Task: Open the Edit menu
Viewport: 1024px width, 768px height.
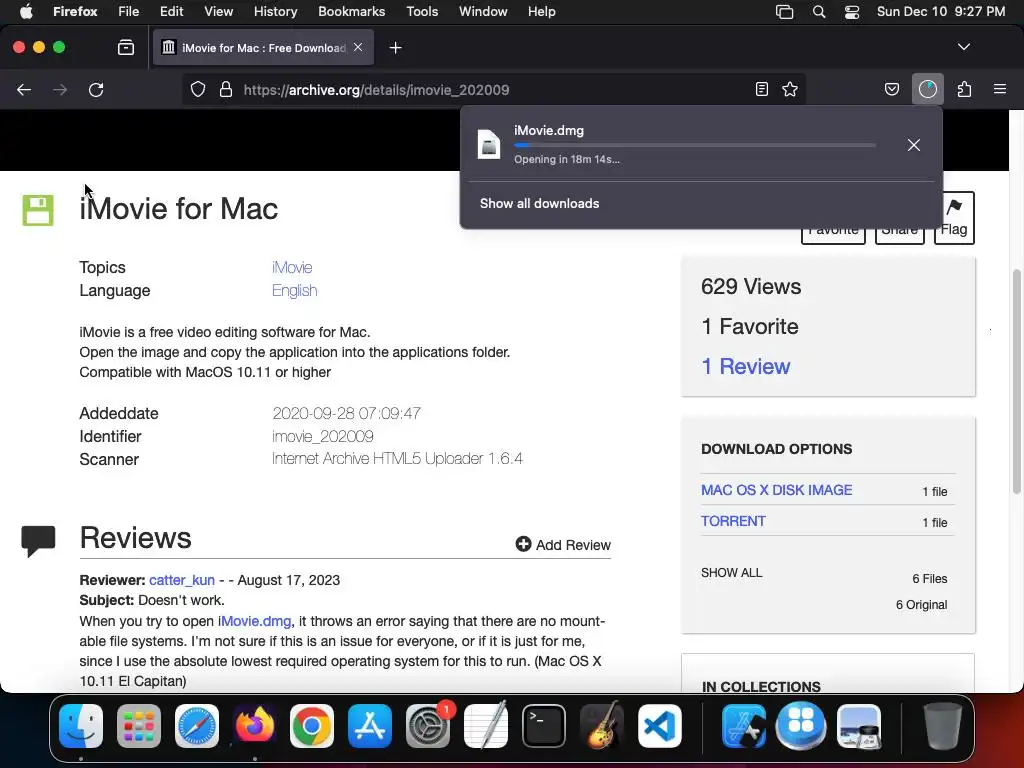Action: [172, 11]
